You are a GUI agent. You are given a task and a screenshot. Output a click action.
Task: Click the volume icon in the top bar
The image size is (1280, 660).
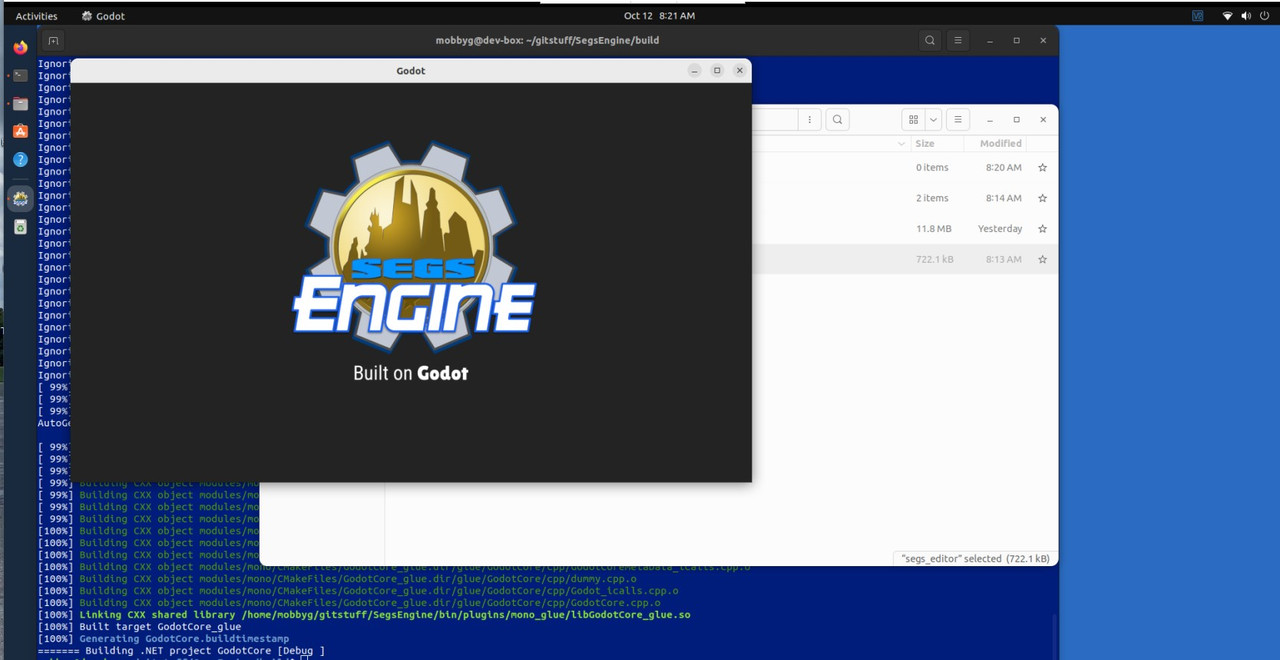pyautogui.click(x=1246, y=16)
